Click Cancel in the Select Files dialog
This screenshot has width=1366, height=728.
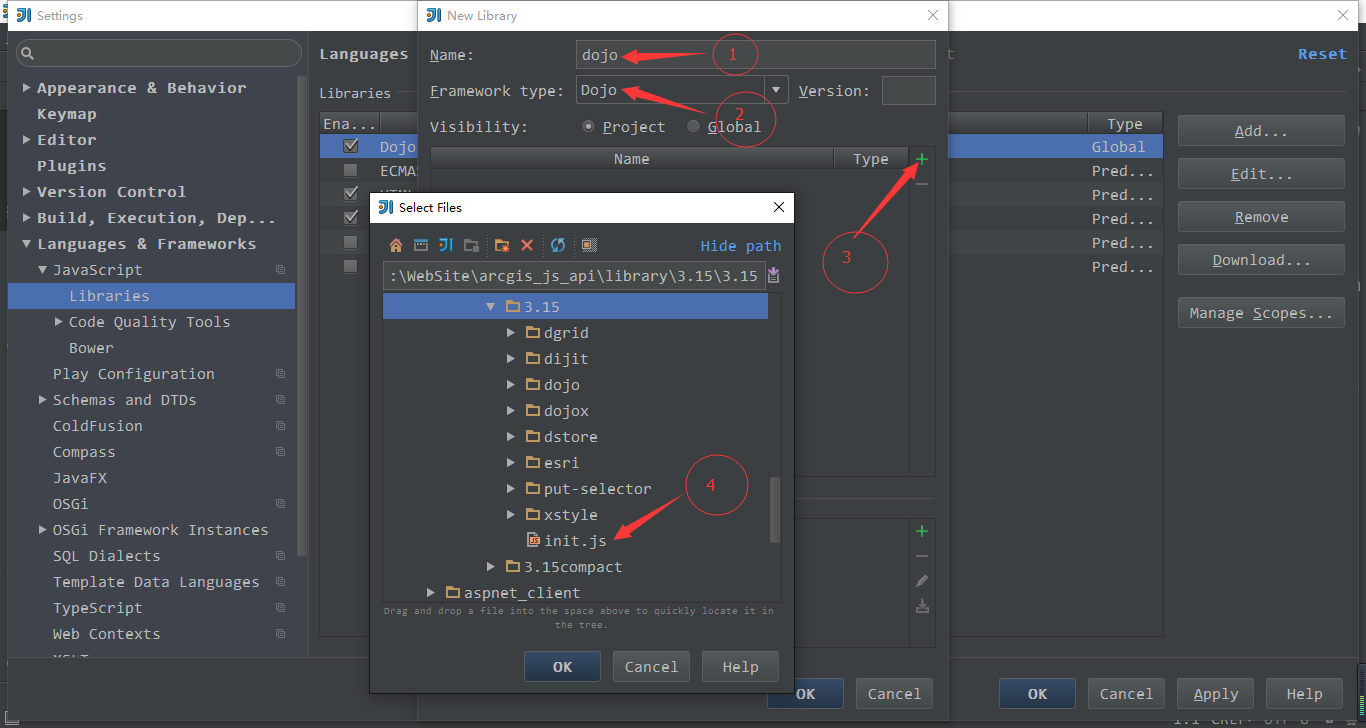[651, 667]
